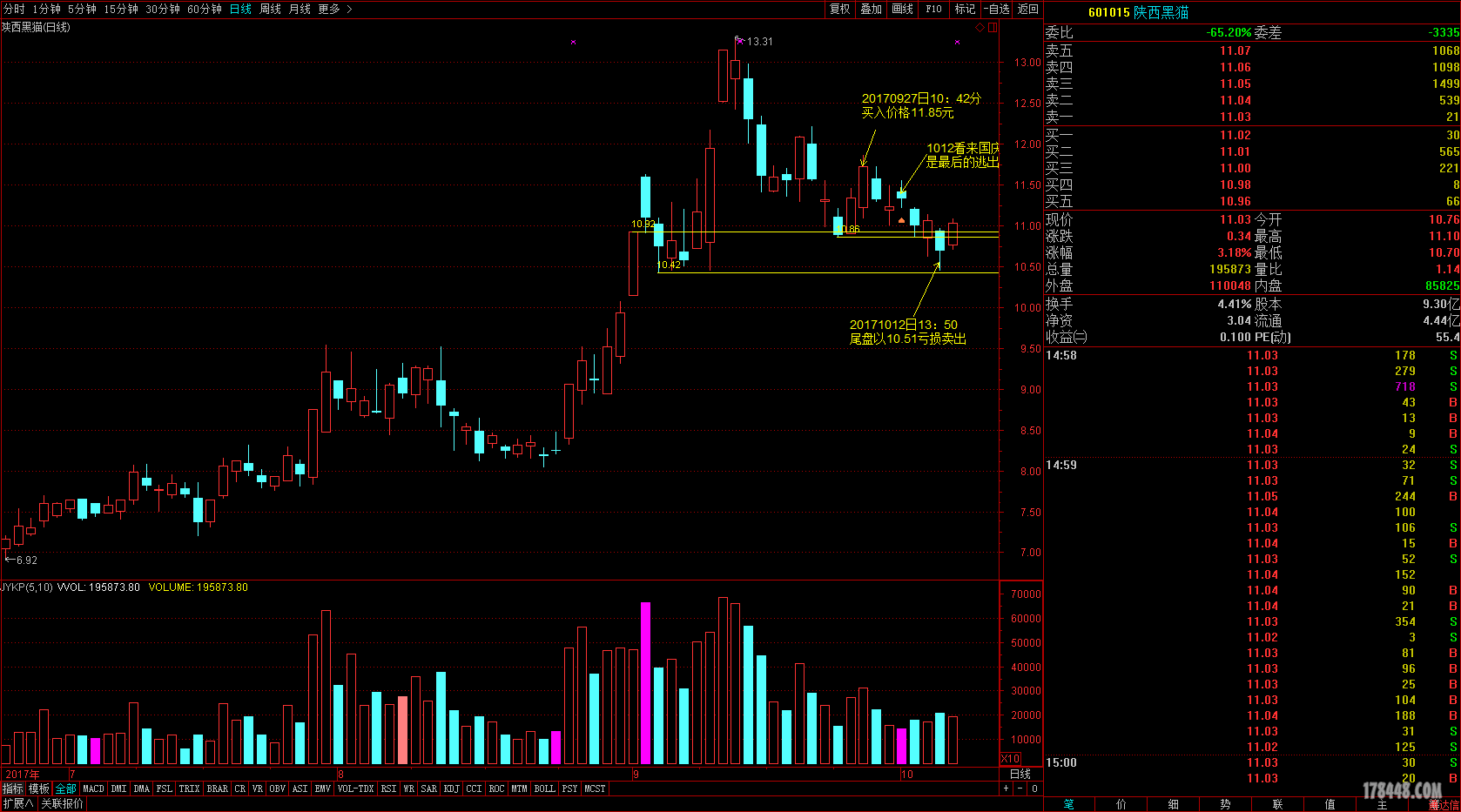1461x812 pixels.
Task: Click the red square icon atop the chart
Action: pos(993,28)
